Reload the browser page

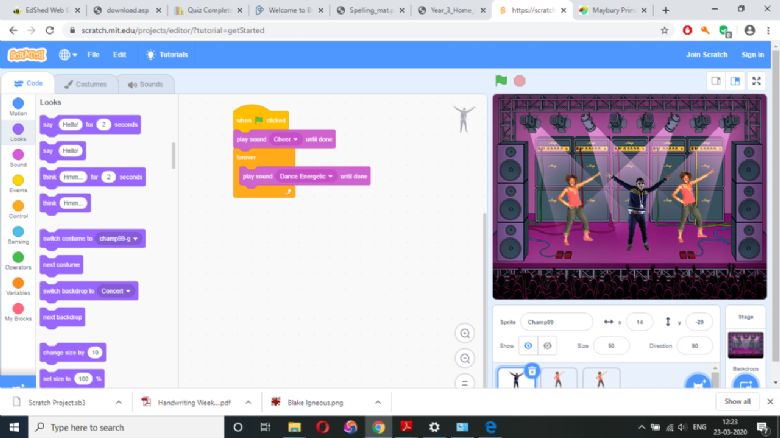click(50, 30)
